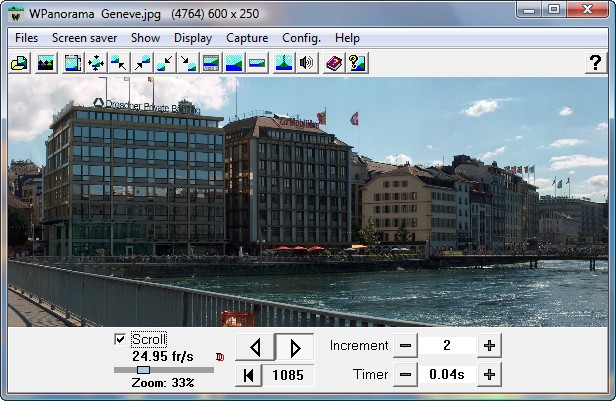The height and width of the screenshot is (401, 616).
Task: Click the framed picture toolbar icon
Action: click(x=73, y=63)
